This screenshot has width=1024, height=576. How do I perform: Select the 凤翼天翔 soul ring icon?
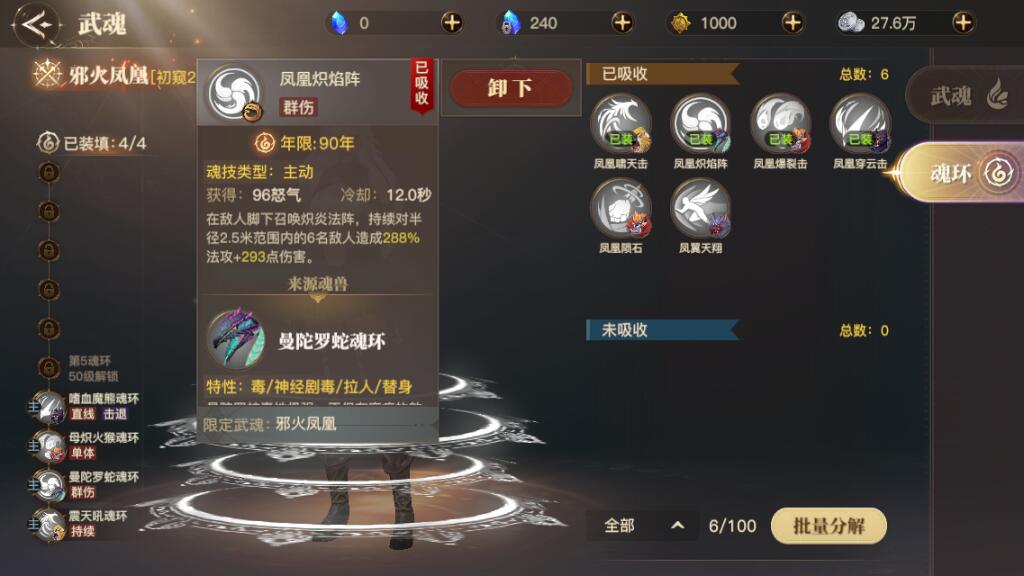[x=700, y=208]
